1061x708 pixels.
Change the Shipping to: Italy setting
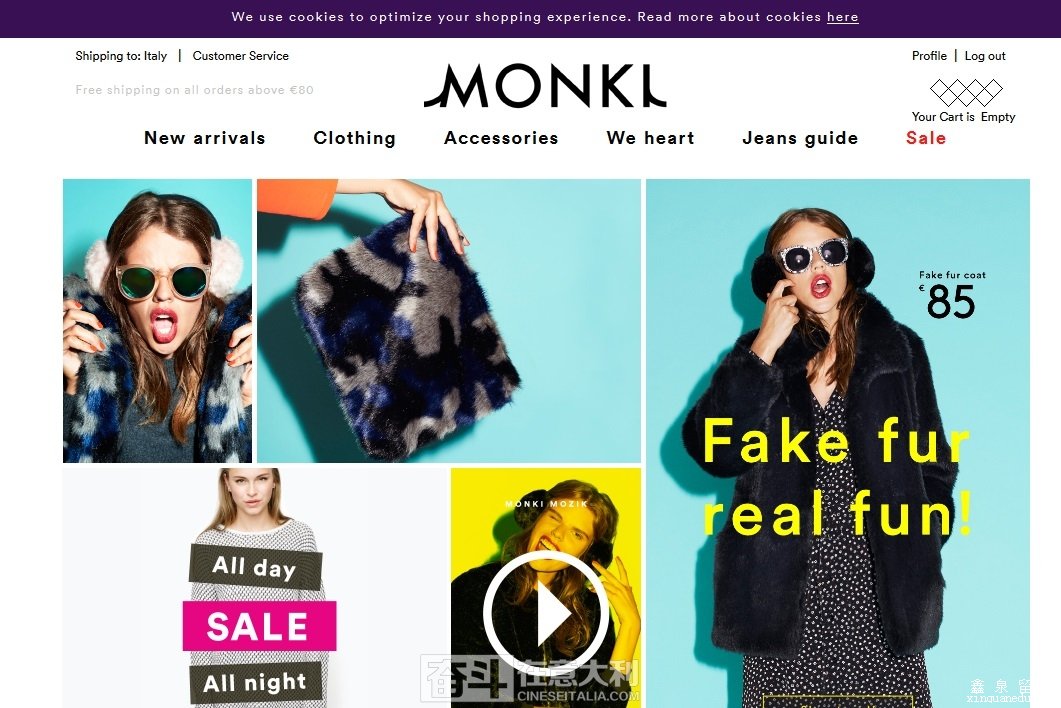121,56
